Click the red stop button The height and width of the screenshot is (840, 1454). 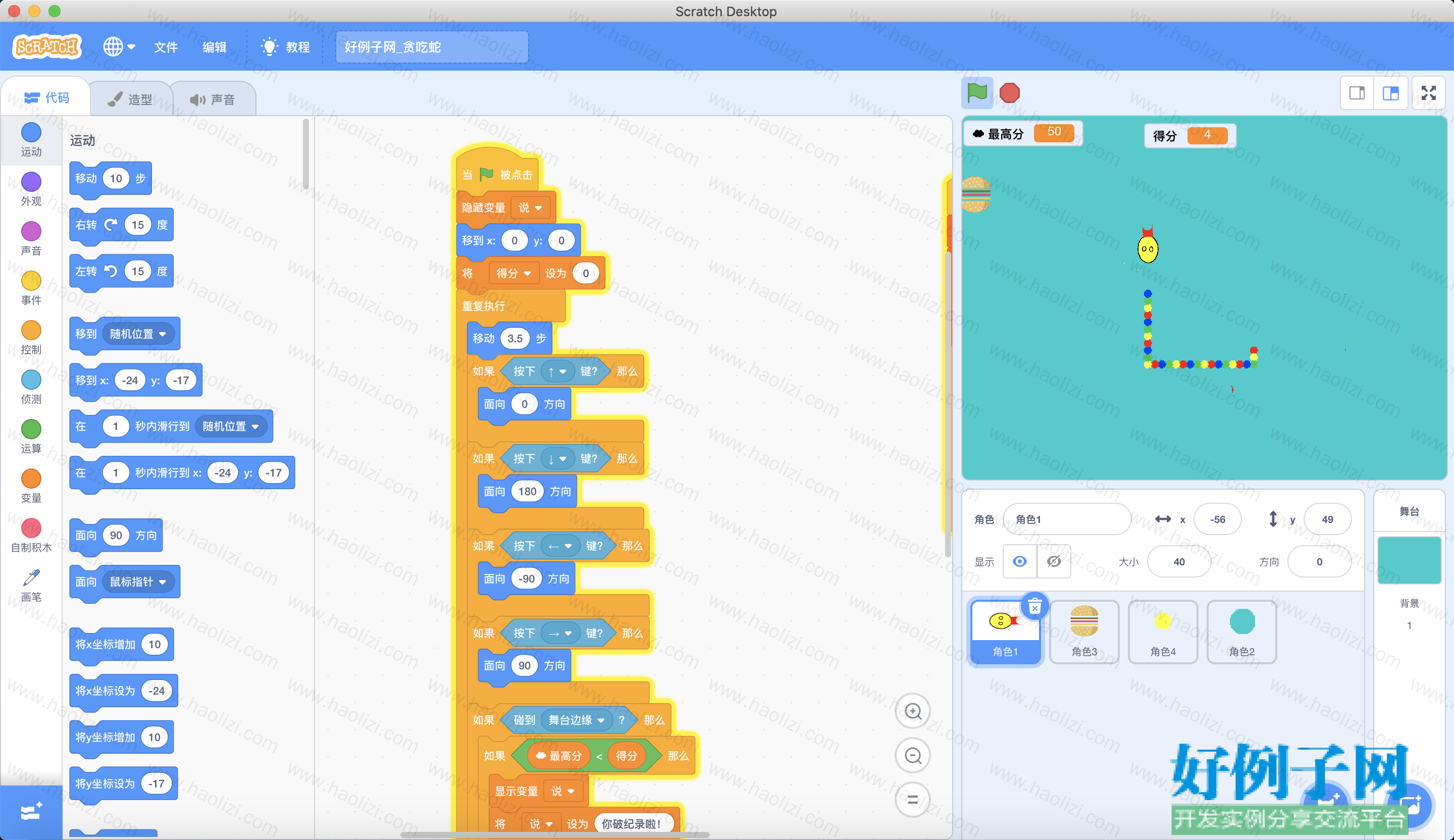coord(1010,93)
